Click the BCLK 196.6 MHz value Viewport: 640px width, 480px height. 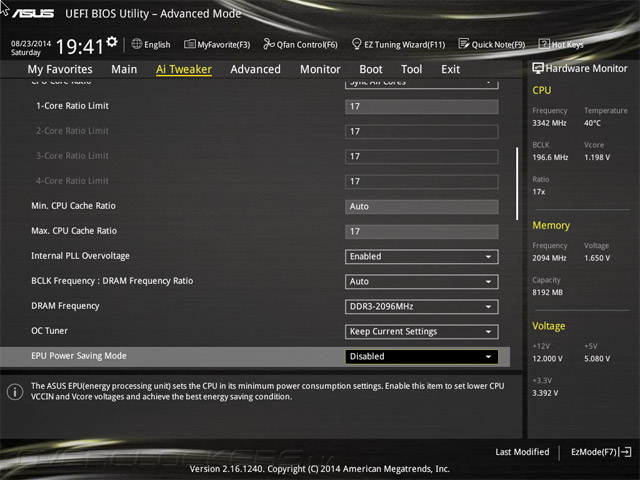(x=550, y=157)
